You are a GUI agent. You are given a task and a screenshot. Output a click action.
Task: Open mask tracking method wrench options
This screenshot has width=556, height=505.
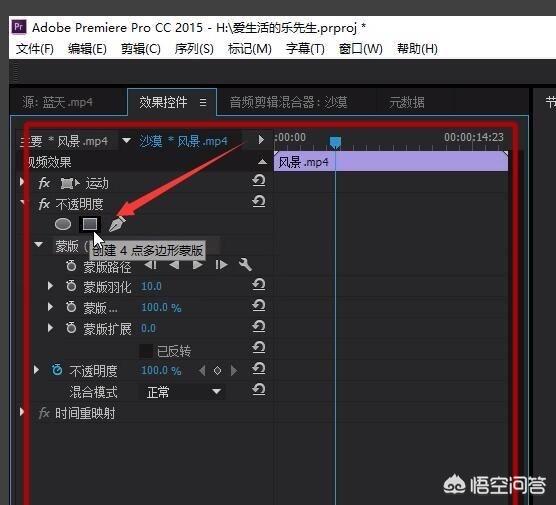[245, 265]
